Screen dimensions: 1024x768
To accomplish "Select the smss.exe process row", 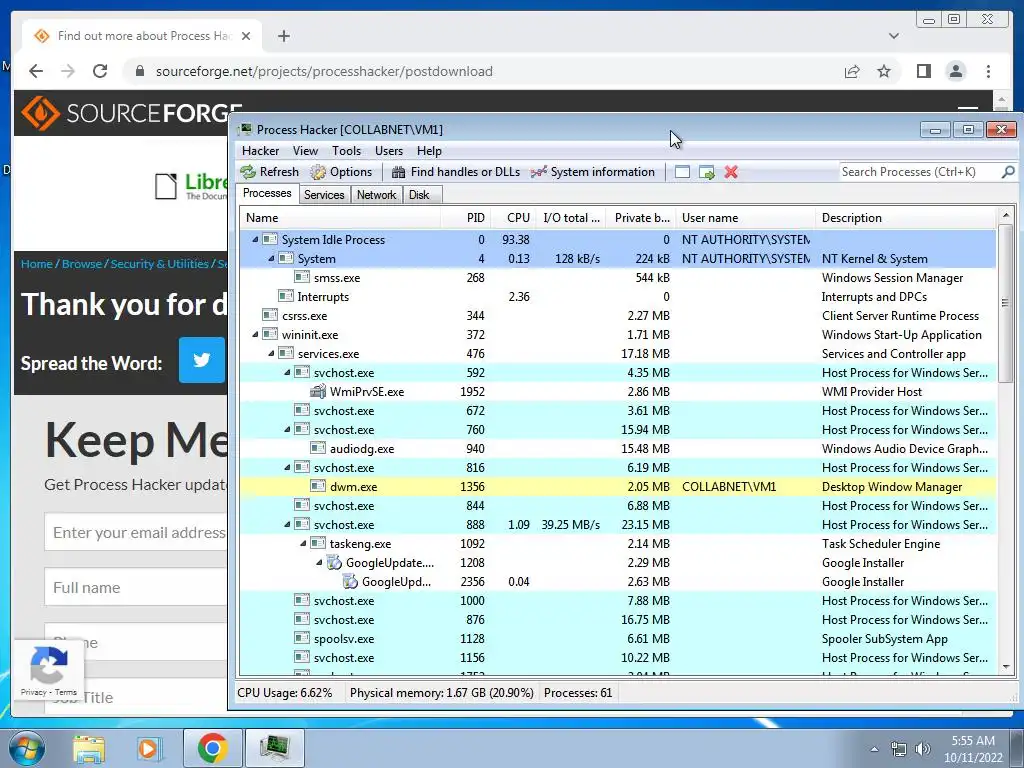I will point(618,278).
